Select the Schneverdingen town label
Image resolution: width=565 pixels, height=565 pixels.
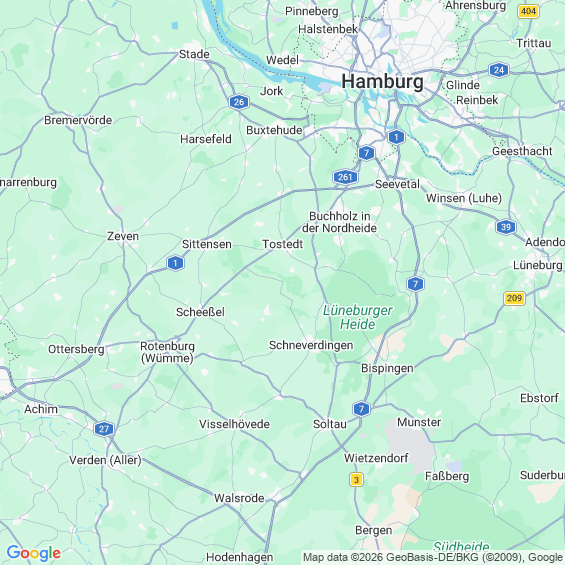311,345
